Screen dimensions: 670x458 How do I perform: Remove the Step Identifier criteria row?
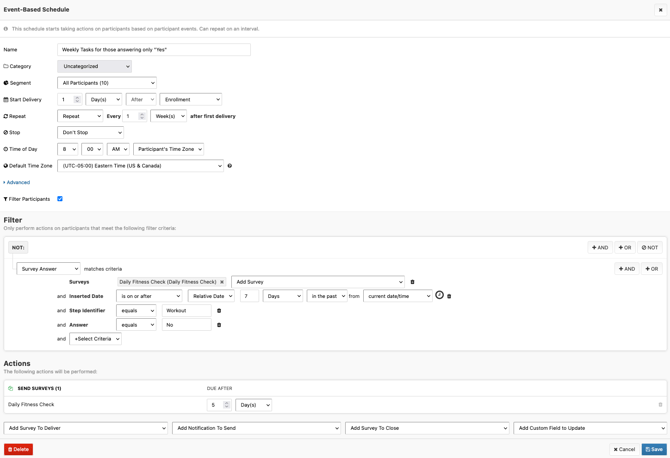tap(219, 311)
